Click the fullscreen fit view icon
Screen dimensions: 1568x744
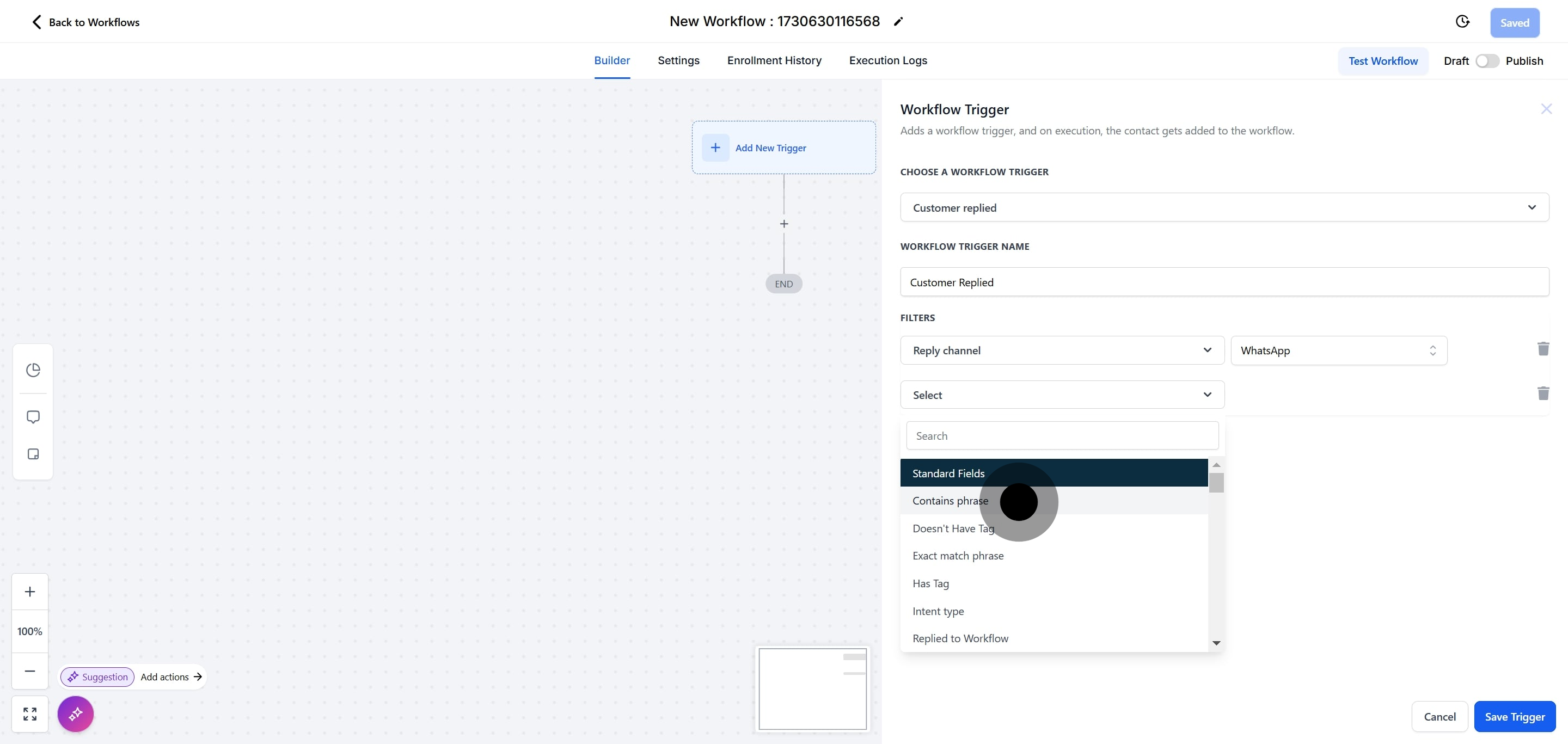(30, 714)
